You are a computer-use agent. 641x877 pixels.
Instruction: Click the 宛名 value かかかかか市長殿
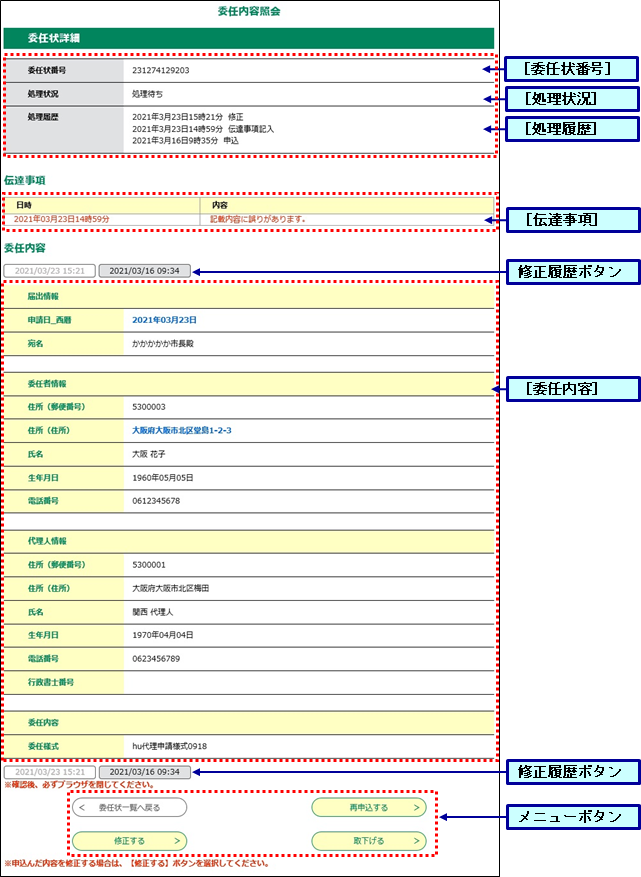click(163, 343)
